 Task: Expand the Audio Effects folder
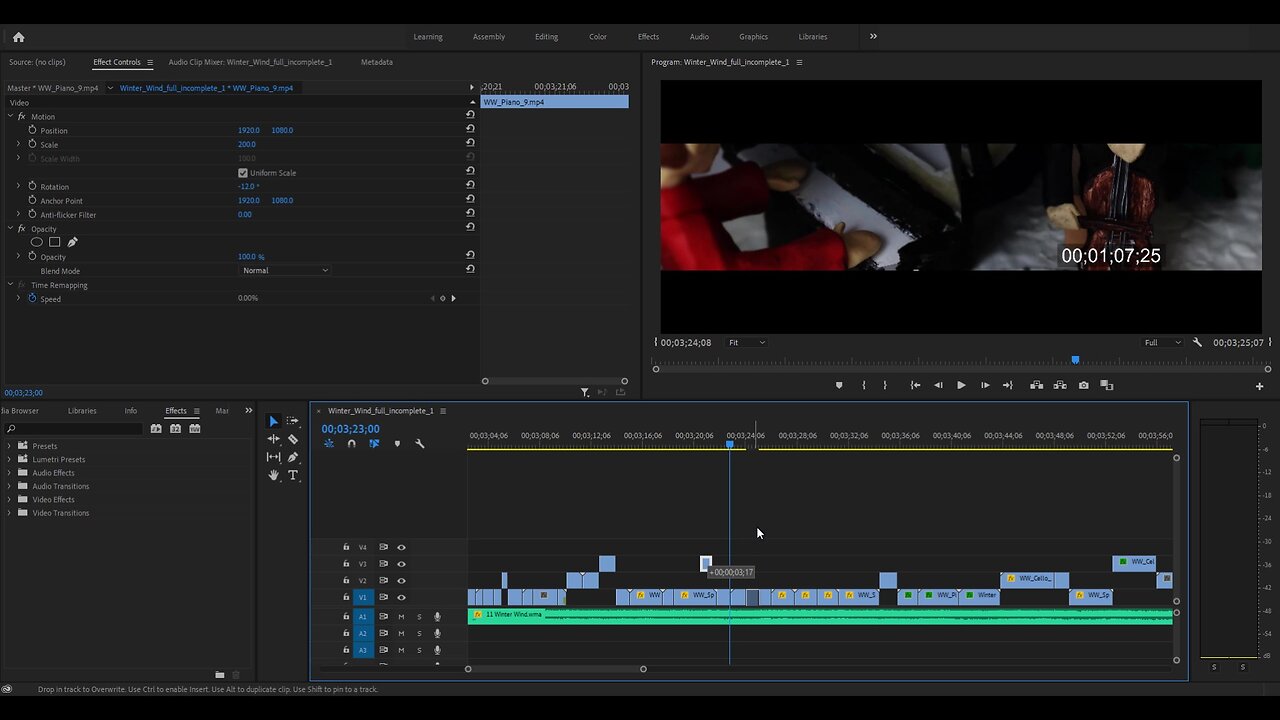point(11,473)
